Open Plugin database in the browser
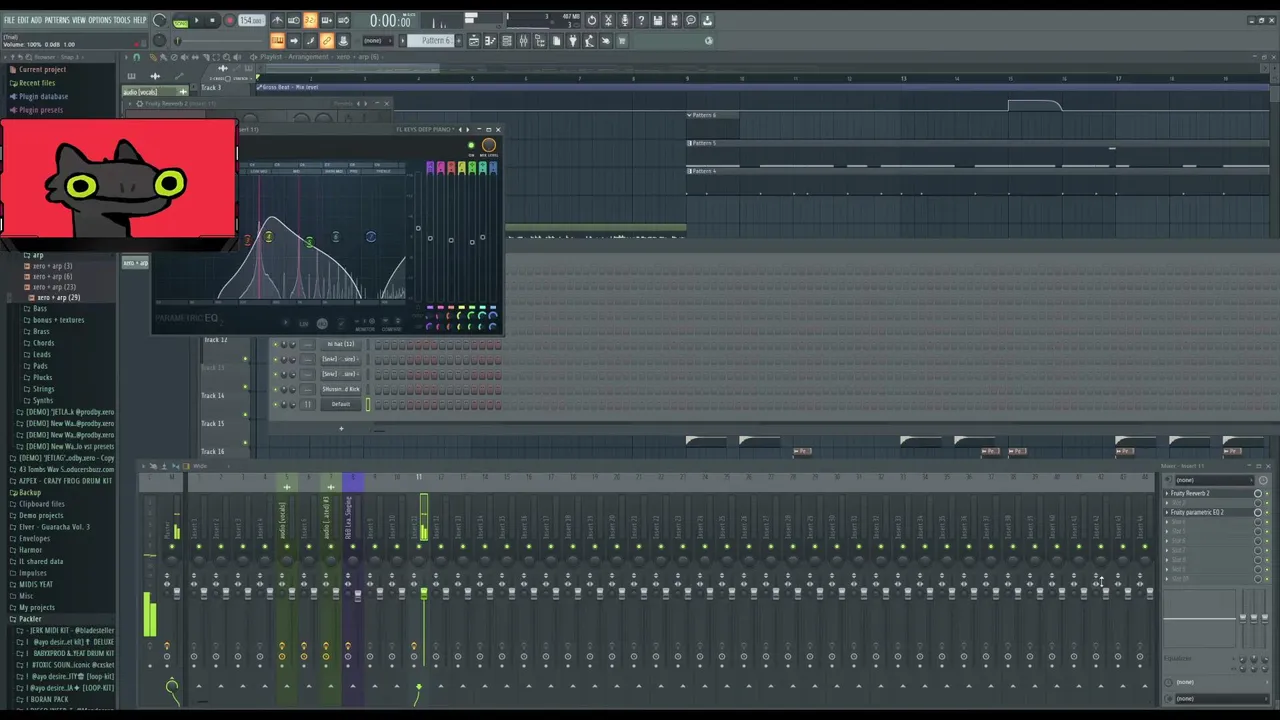The image size is (1280, 720). [43, 97]
